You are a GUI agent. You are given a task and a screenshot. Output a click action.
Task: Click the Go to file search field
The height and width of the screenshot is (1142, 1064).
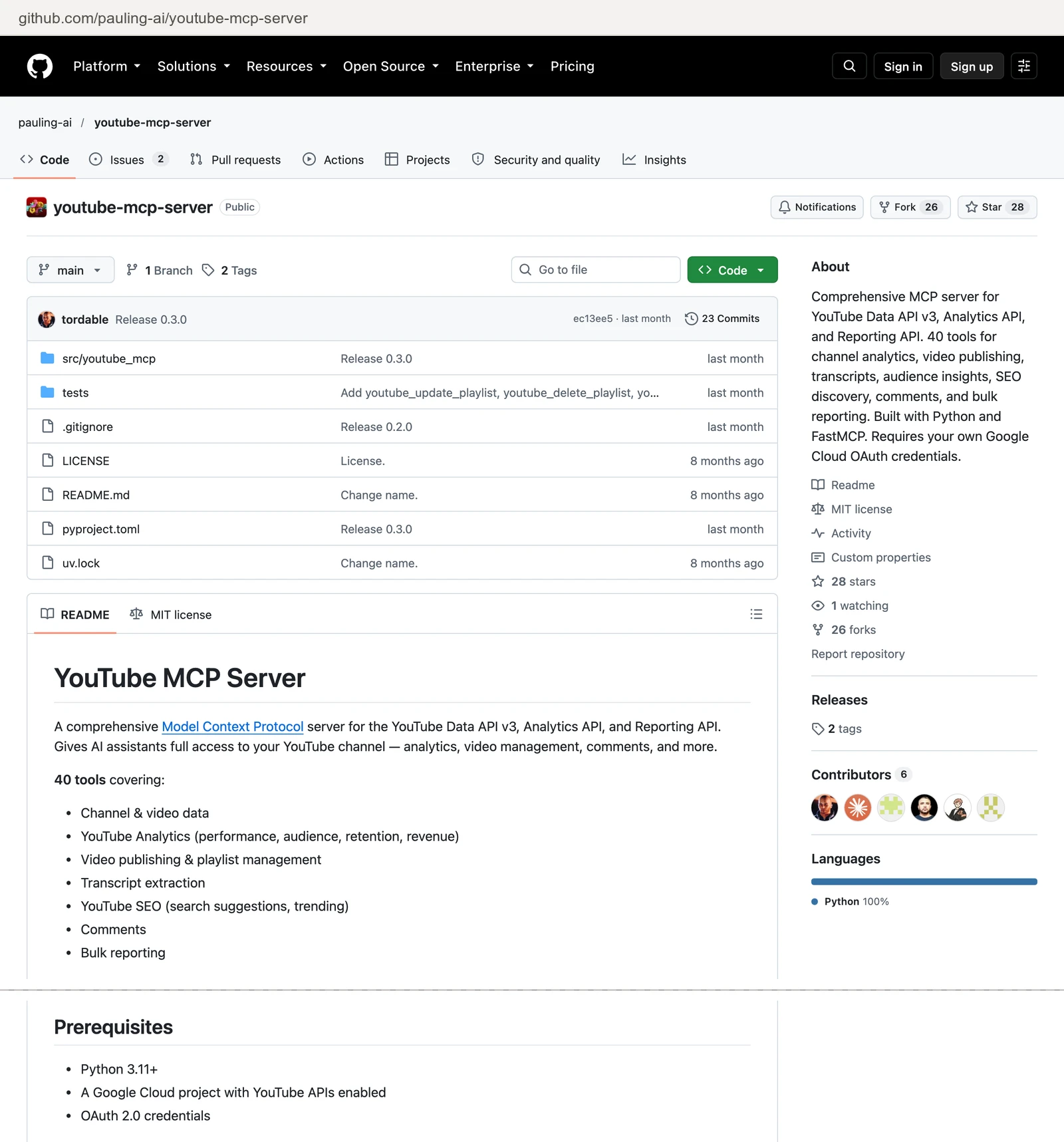point(596,269)
